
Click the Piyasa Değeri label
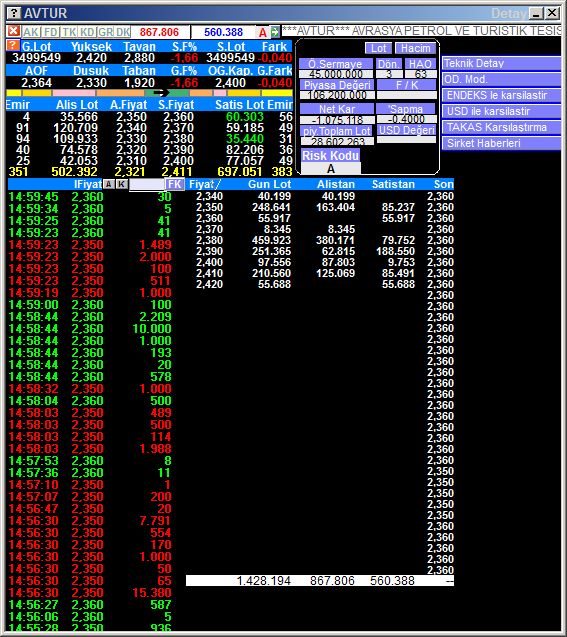click(x=337, y=85)
